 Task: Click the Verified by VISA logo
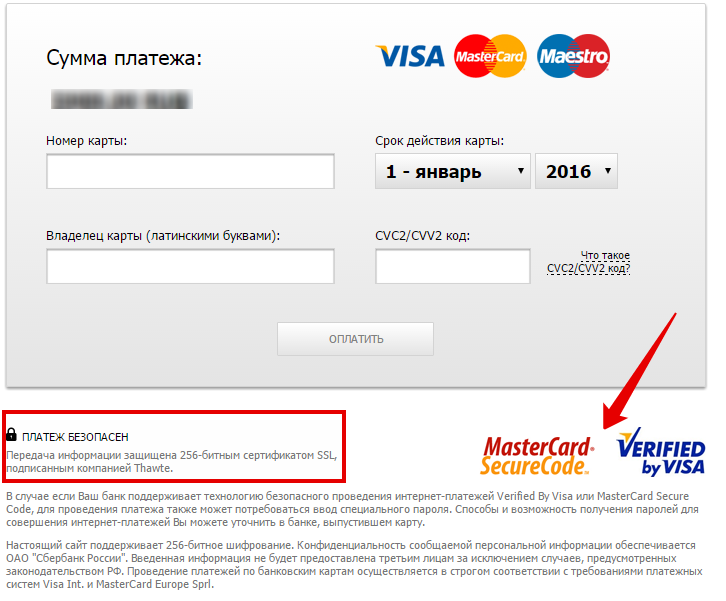(661, 452)
